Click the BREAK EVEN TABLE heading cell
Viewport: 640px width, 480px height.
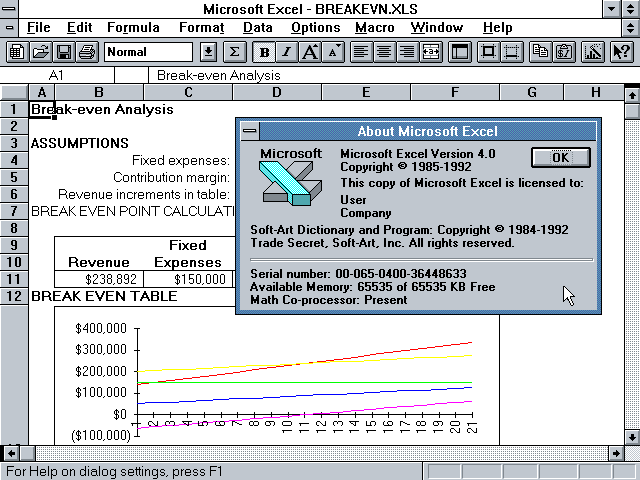point(104,296)
